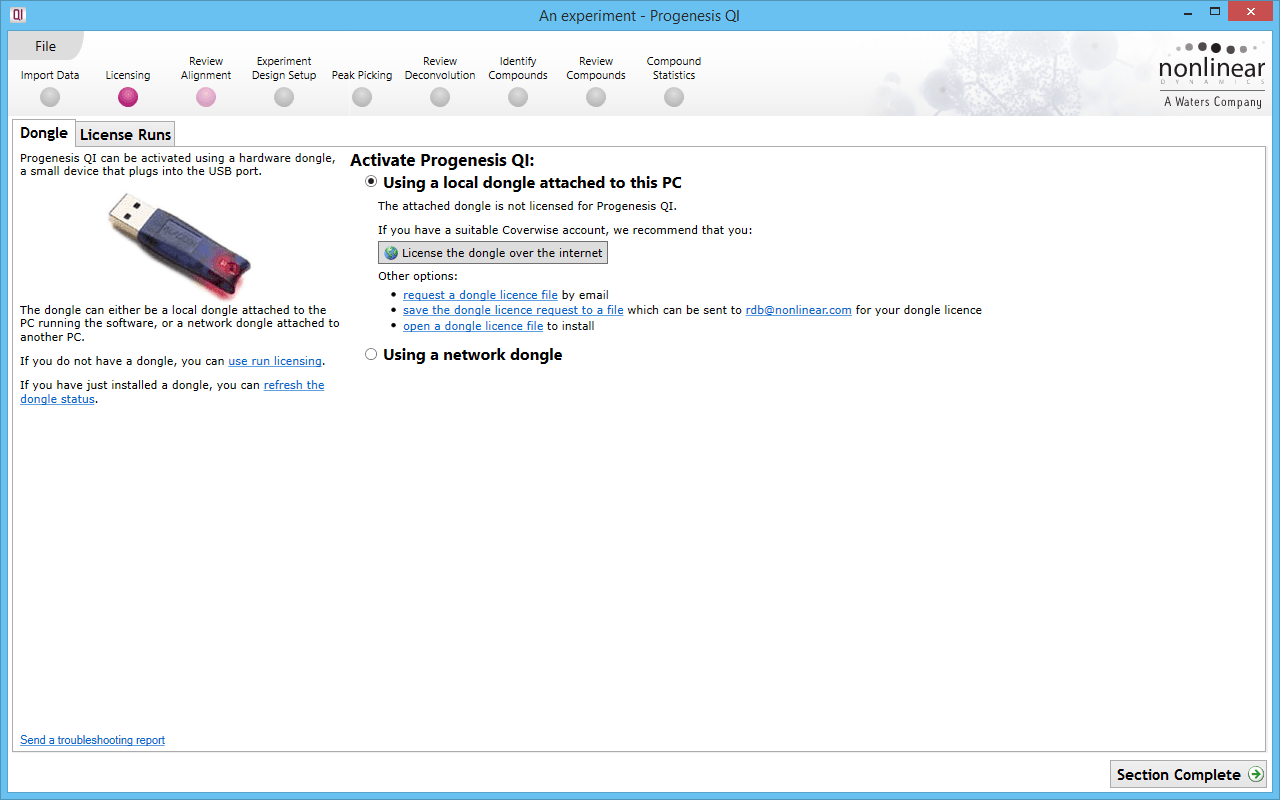Click the nonlinear dynamics logo
Viewport: 1280px width, 800px height.
(1212, 75)
